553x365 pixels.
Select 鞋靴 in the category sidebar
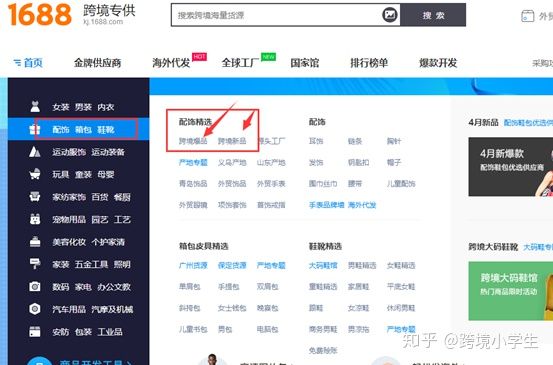pos(106,129)
